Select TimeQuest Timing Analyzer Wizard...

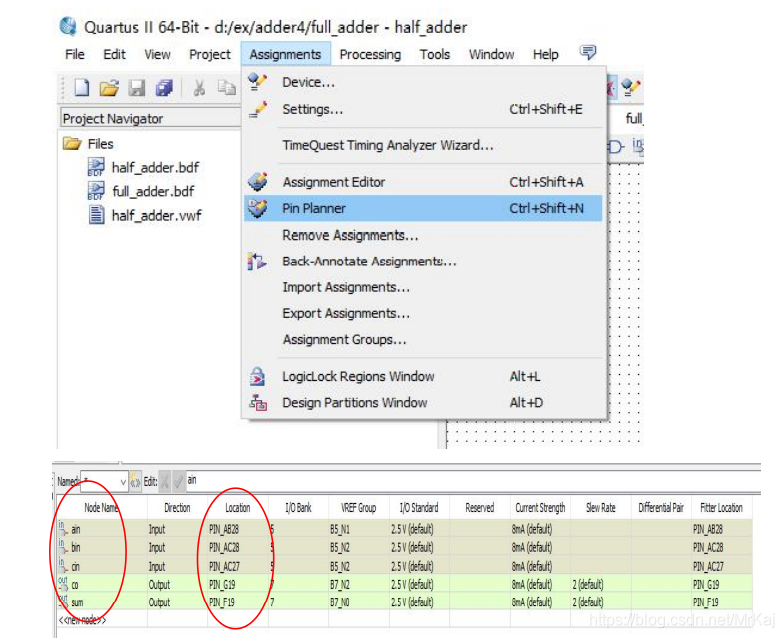(x=423, y=145)
